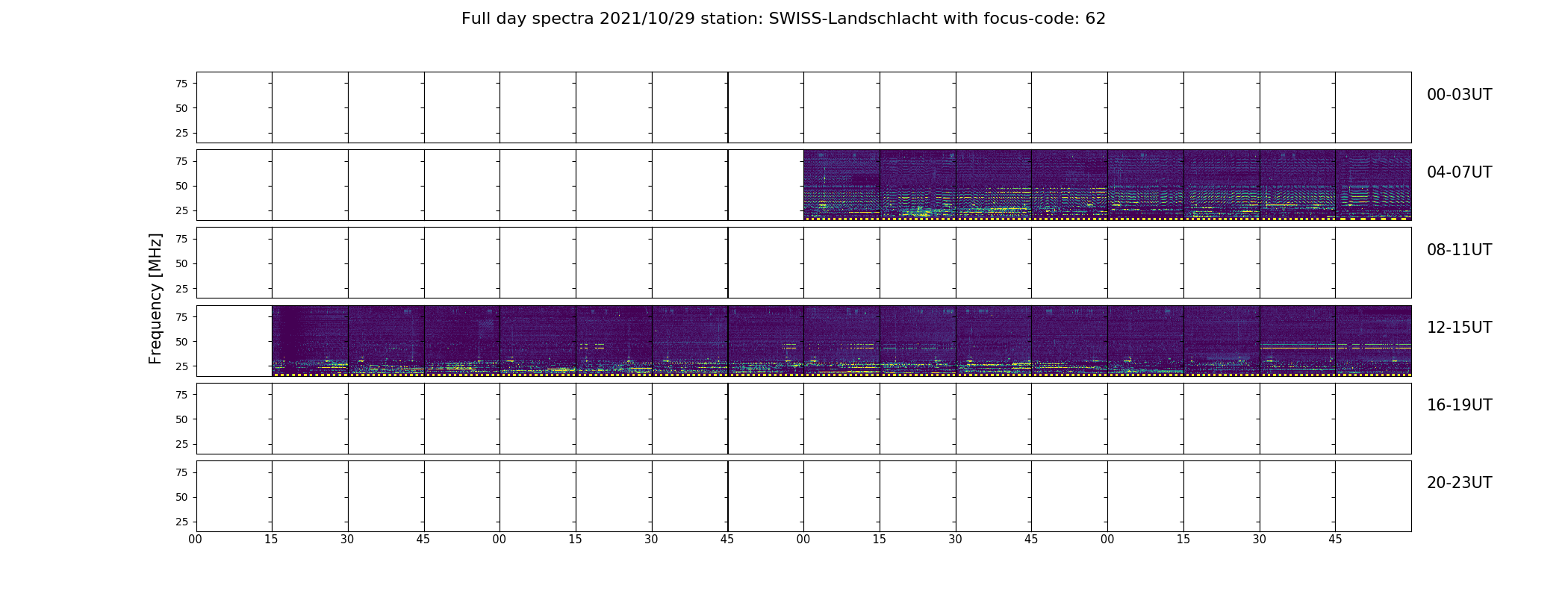1568x597 pixels.
Task: Select the 75 tick label of the 12-15UT row
Action: 181,316
